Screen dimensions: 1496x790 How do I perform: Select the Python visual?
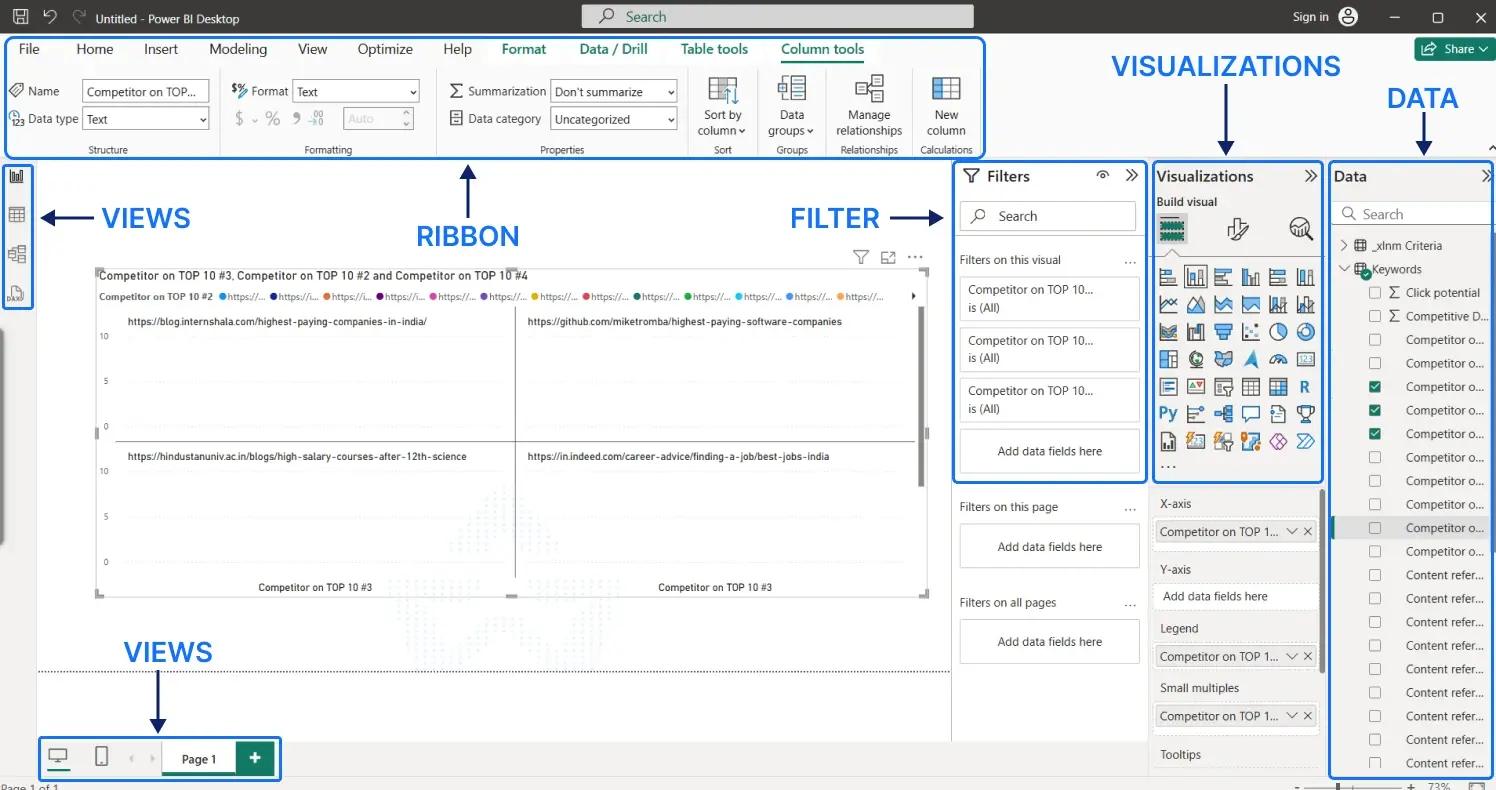pos(1168,413)
